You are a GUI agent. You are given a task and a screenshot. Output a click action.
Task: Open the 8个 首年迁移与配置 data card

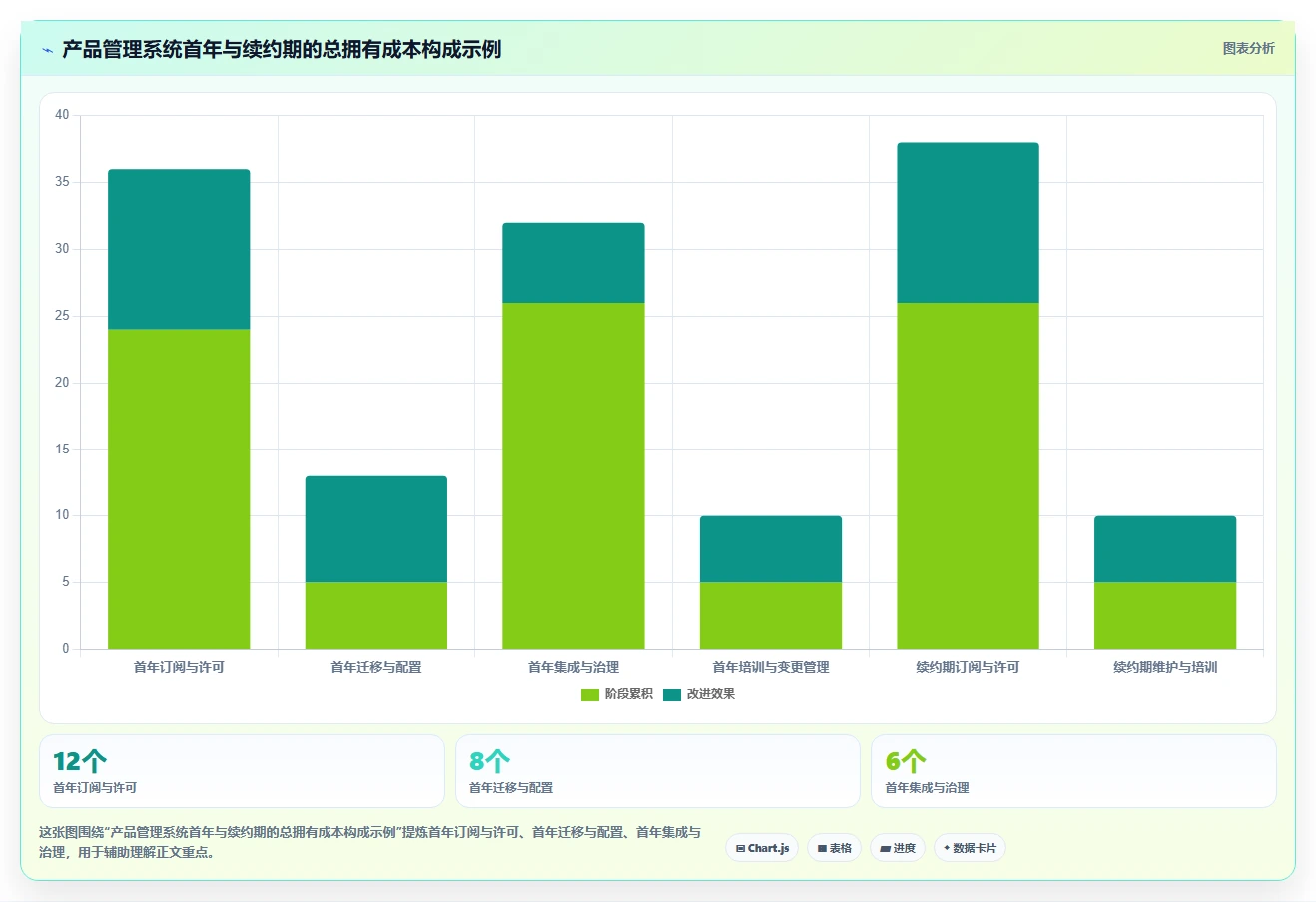coord(657,771)
